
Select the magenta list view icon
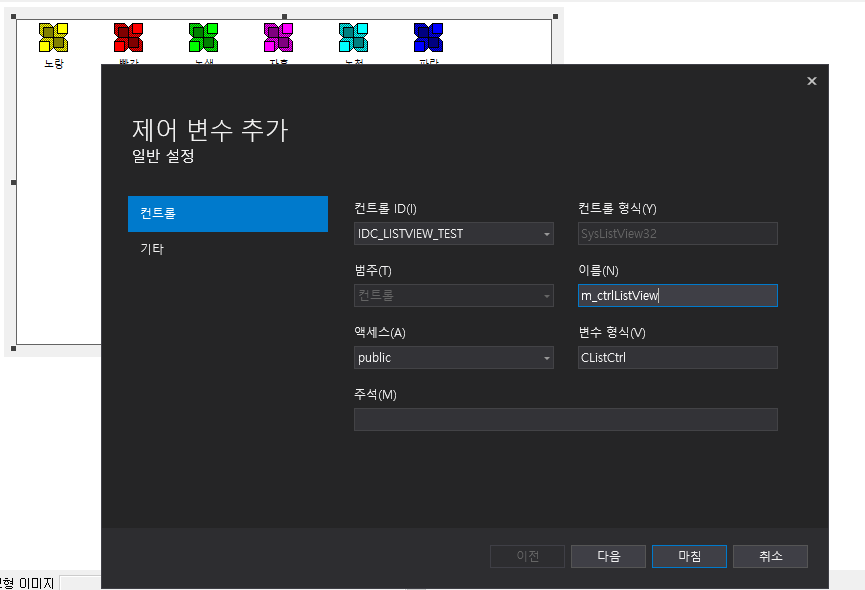[x=279, y=37]
